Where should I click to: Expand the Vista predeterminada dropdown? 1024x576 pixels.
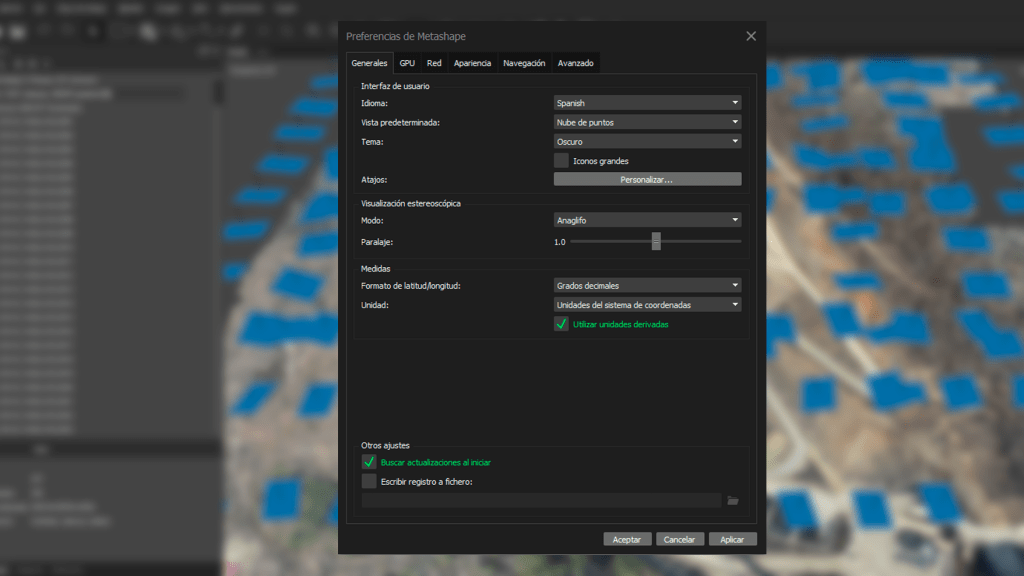pyautogui.click(x=647, y=122)
